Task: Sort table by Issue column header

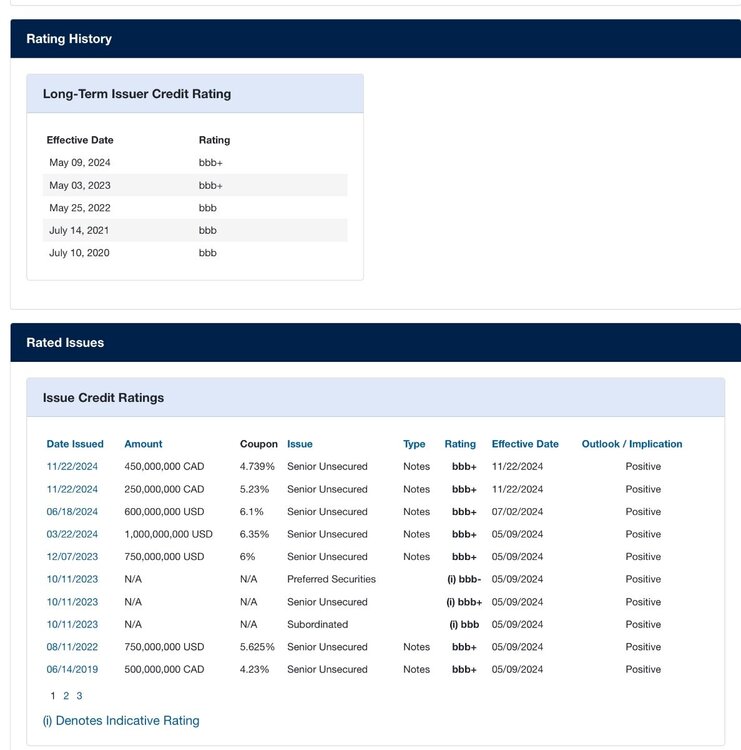Action: click(x=299, y=444)
